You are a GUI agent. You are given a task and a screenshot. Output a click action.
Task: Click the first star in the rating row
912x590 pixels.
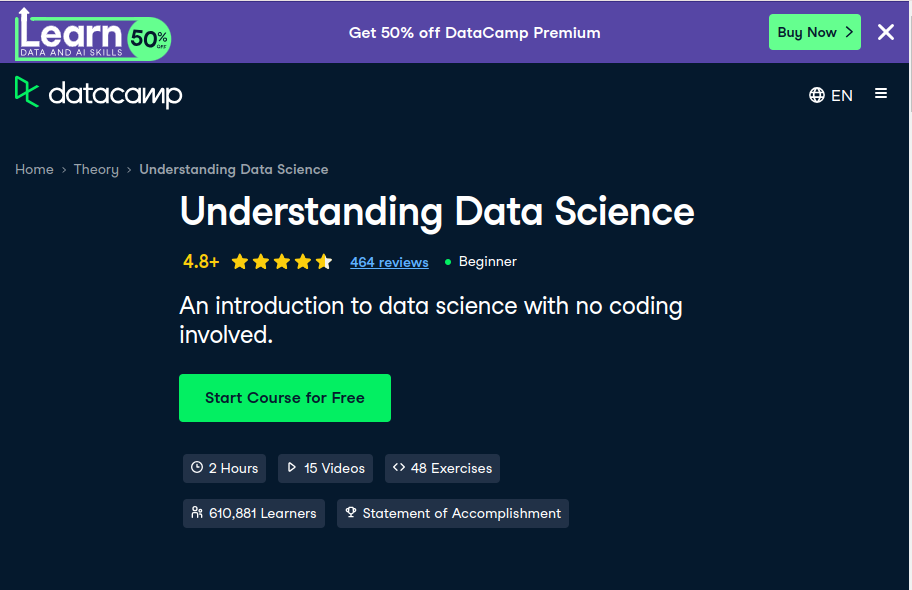[239, 261]
